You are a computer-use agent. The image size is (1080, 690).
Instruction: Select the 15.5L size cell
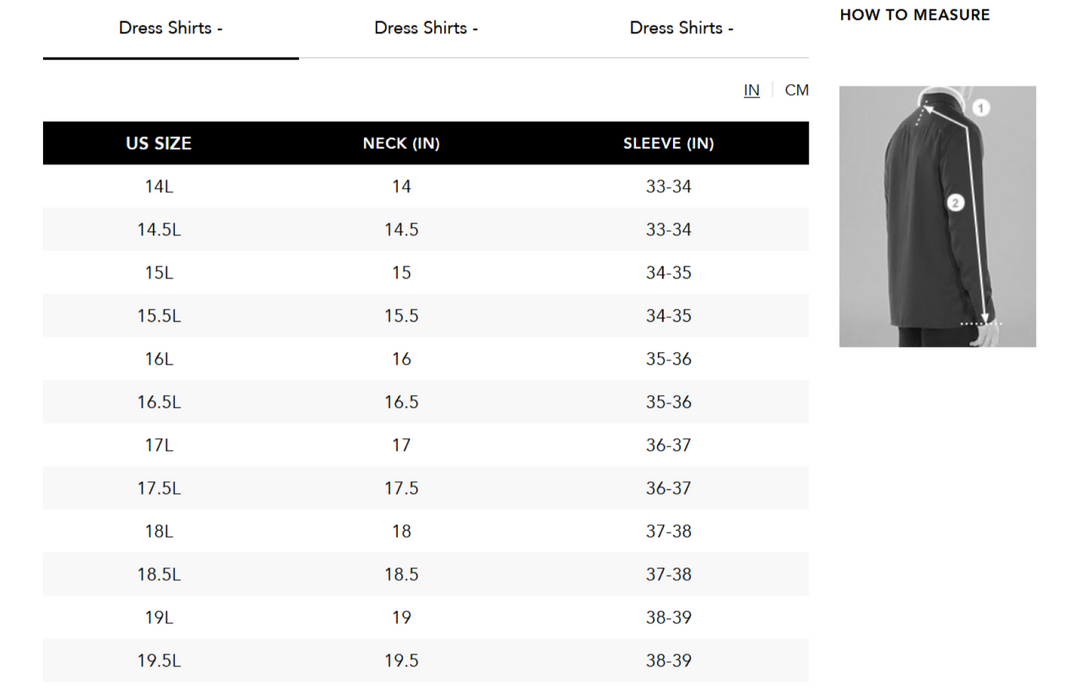pyautogui.click(x=159, y=316)
